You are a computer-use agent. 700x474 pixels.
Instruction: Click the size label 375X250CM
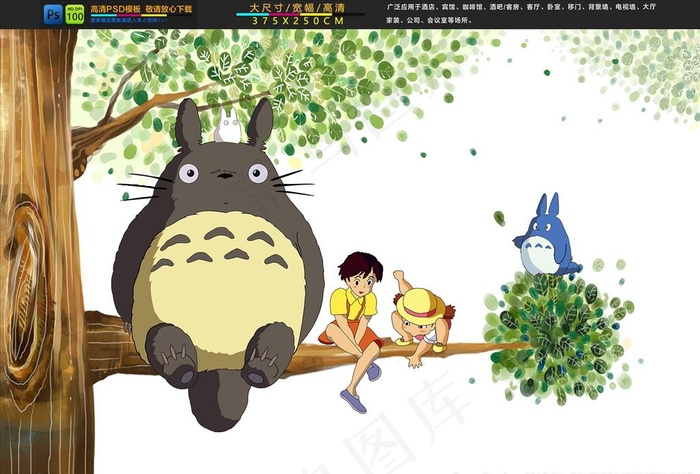pos(298,21)
